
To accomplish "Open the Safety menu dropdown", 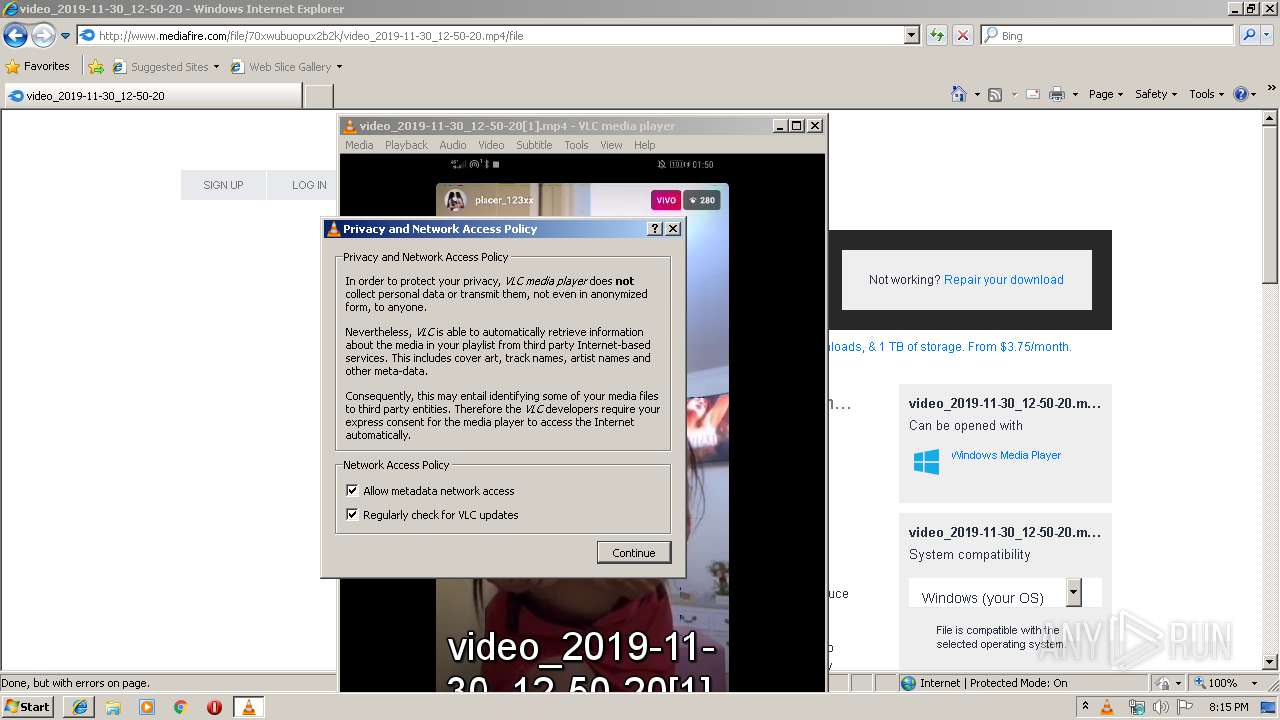I will coord(1157,94).
